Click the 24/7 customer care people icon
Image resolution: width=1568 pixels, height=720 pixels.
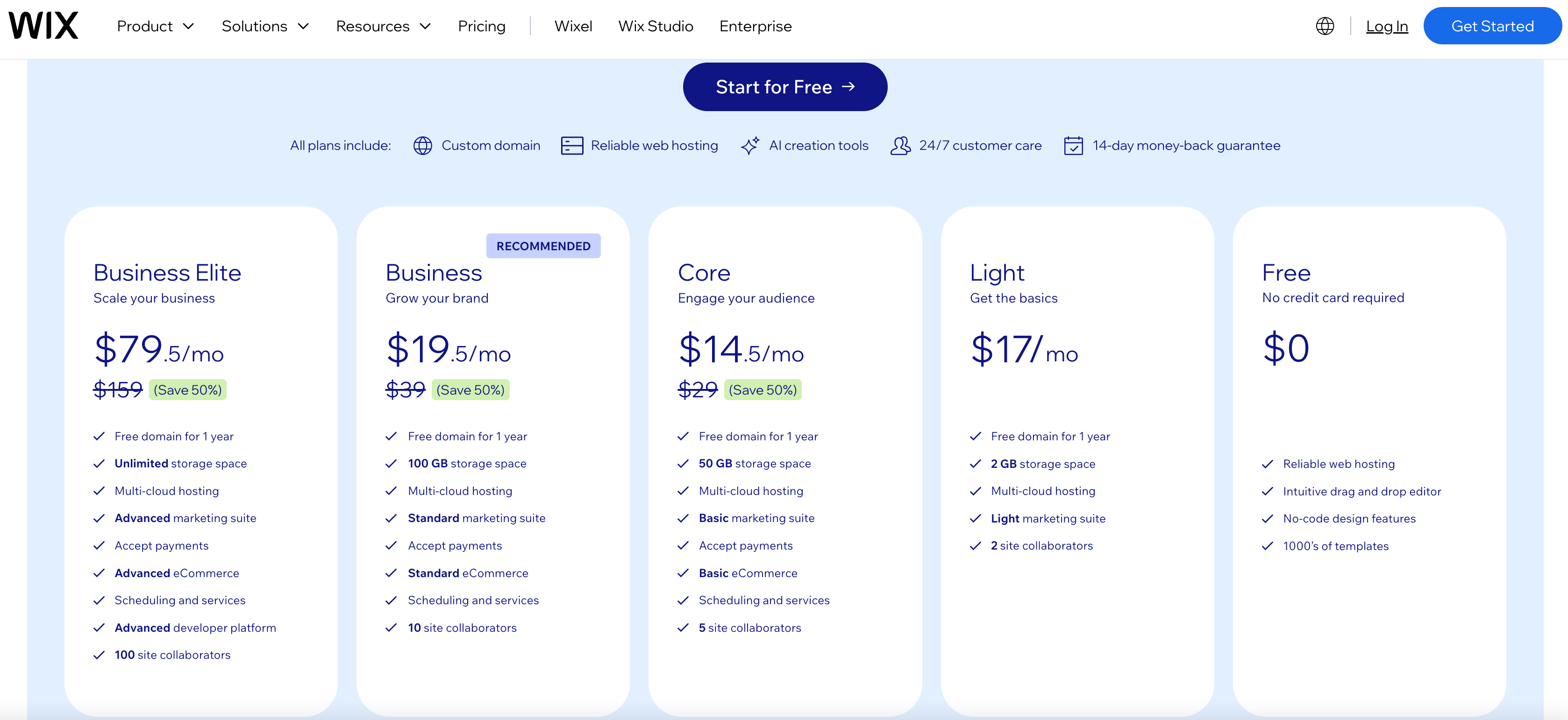[900, 146]
